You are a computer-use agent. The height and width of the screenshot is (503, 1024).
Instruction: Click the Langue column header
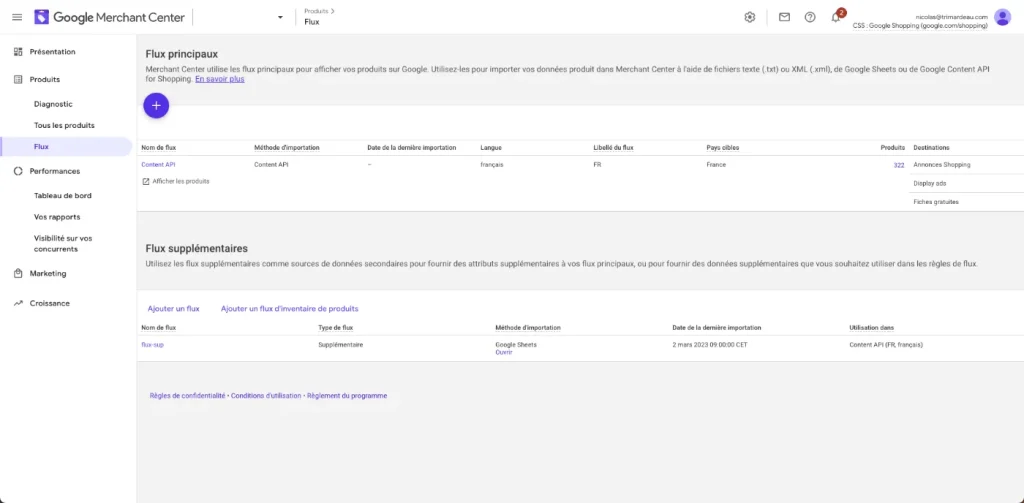491,148
